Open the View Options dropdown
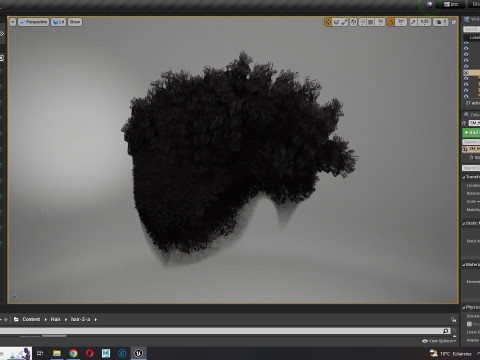 coord(439,341)
